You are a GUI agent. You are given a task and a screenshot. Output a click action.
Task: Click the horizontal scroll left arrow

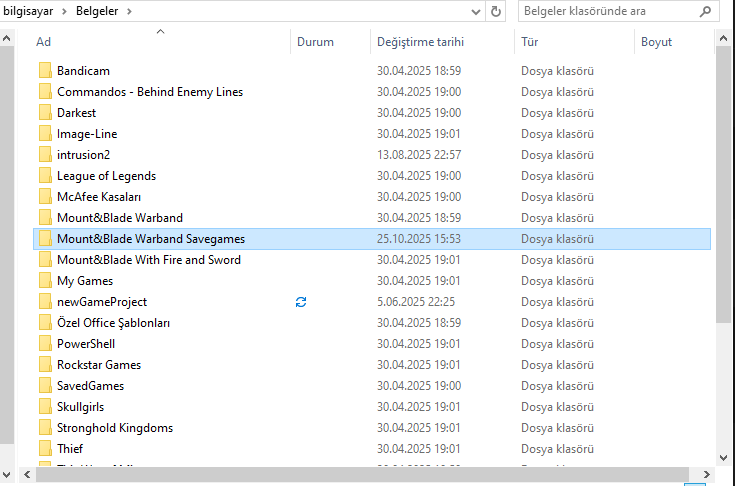[x=27, y=475]
